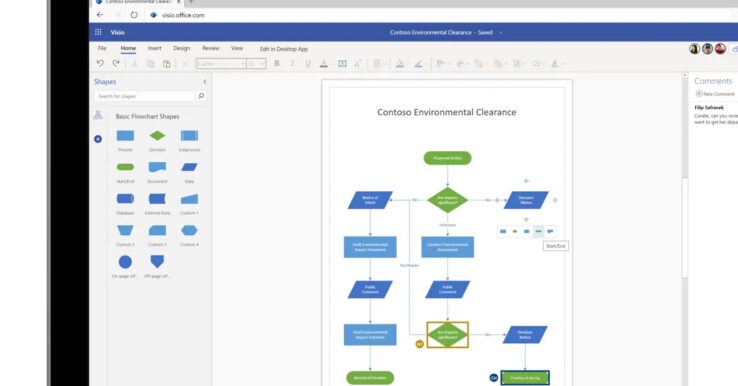738x386 pixels.
Task: Select the Decision Memo shape
Action: click(x=526, y=200)
